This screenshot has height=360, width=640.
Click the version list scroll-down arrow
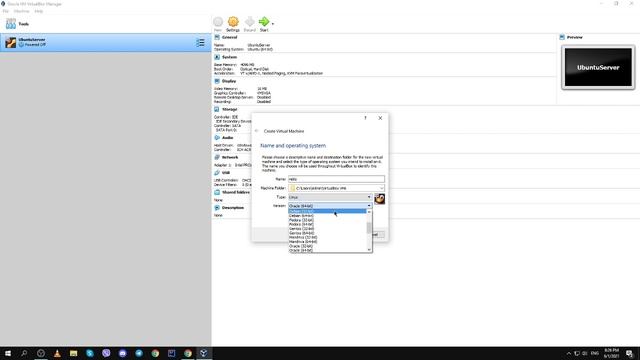369,249
